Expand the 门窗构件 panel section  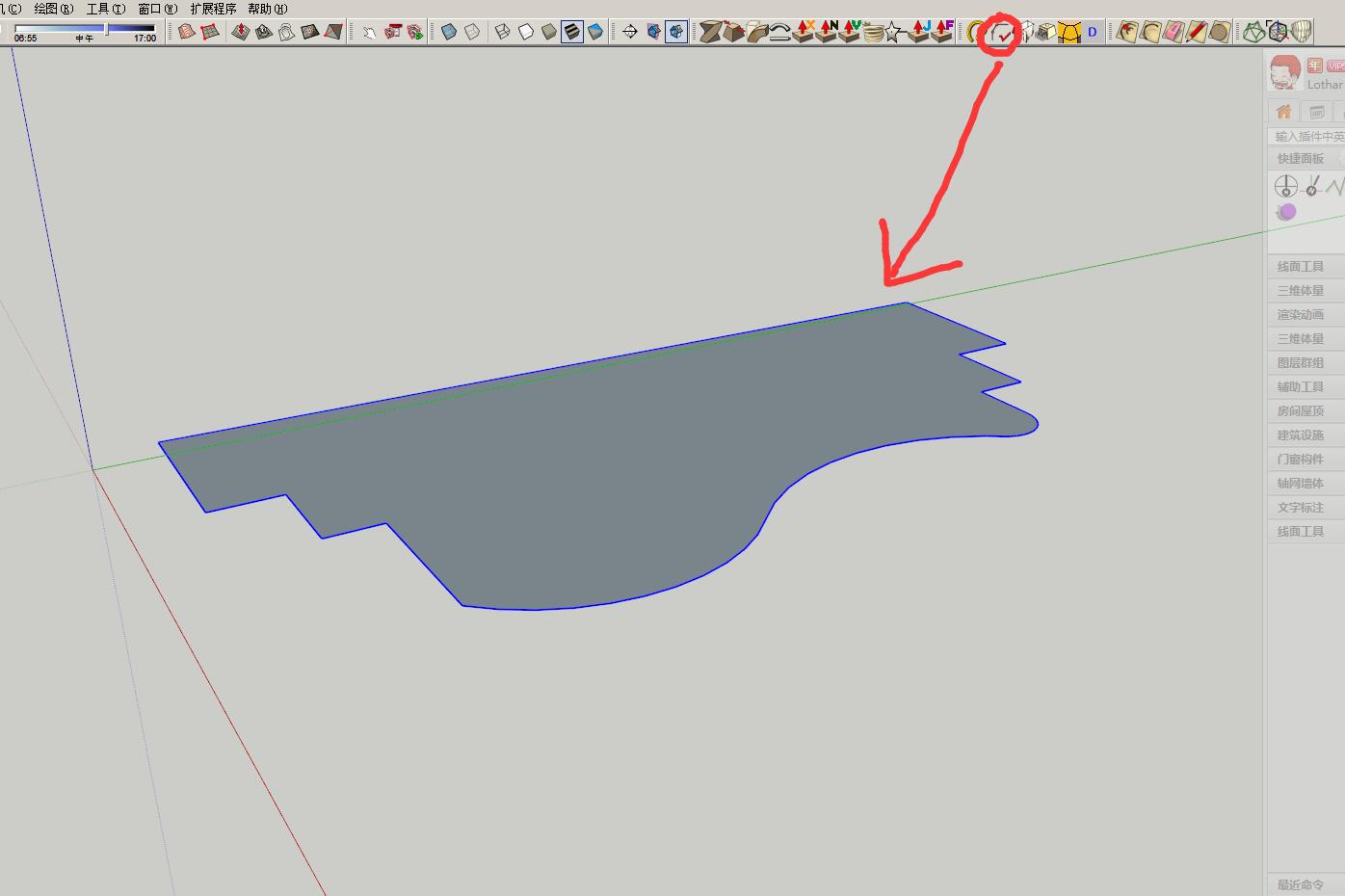(1301, 460)
